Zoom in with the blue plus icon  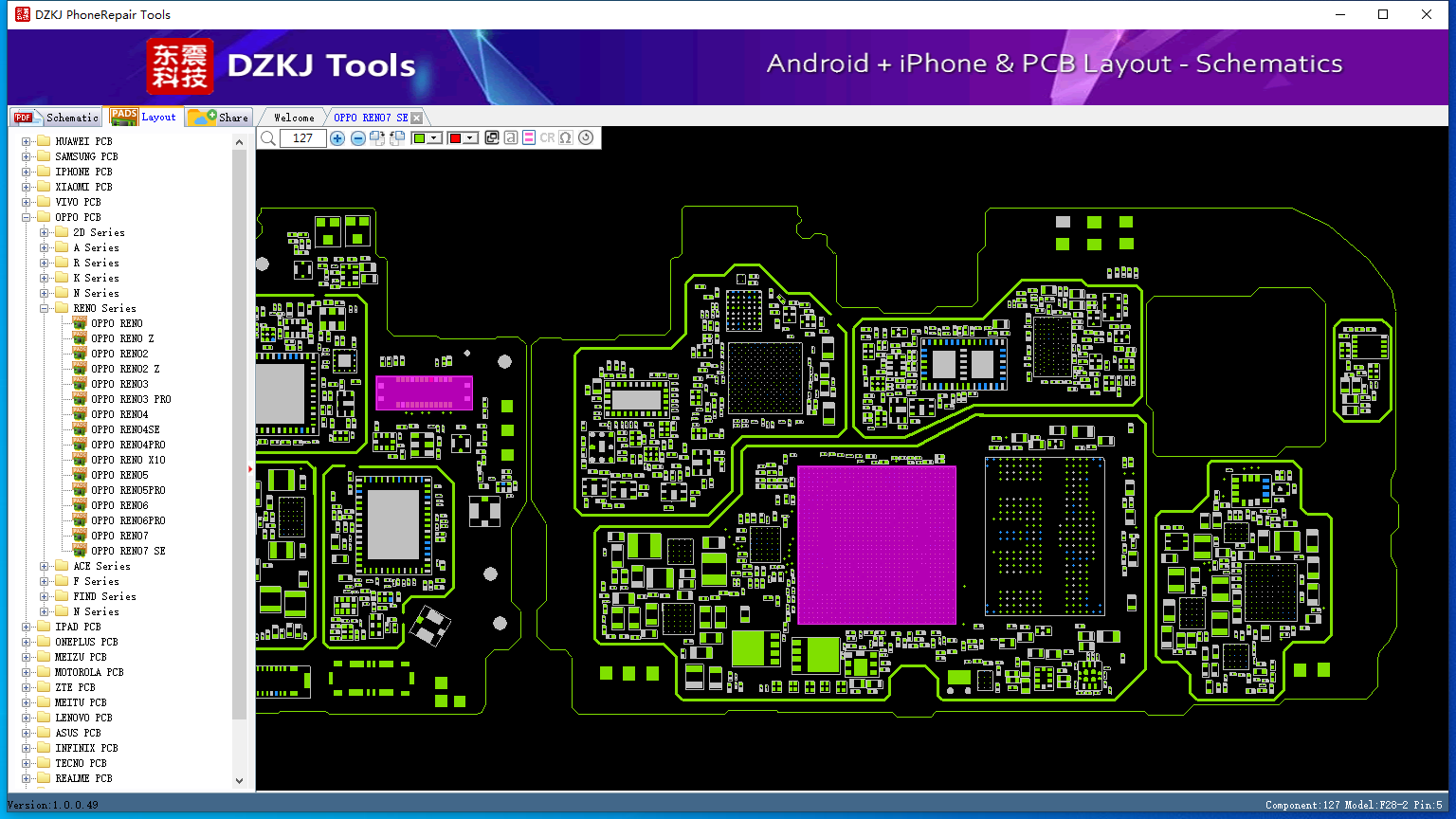coord(337,138)
